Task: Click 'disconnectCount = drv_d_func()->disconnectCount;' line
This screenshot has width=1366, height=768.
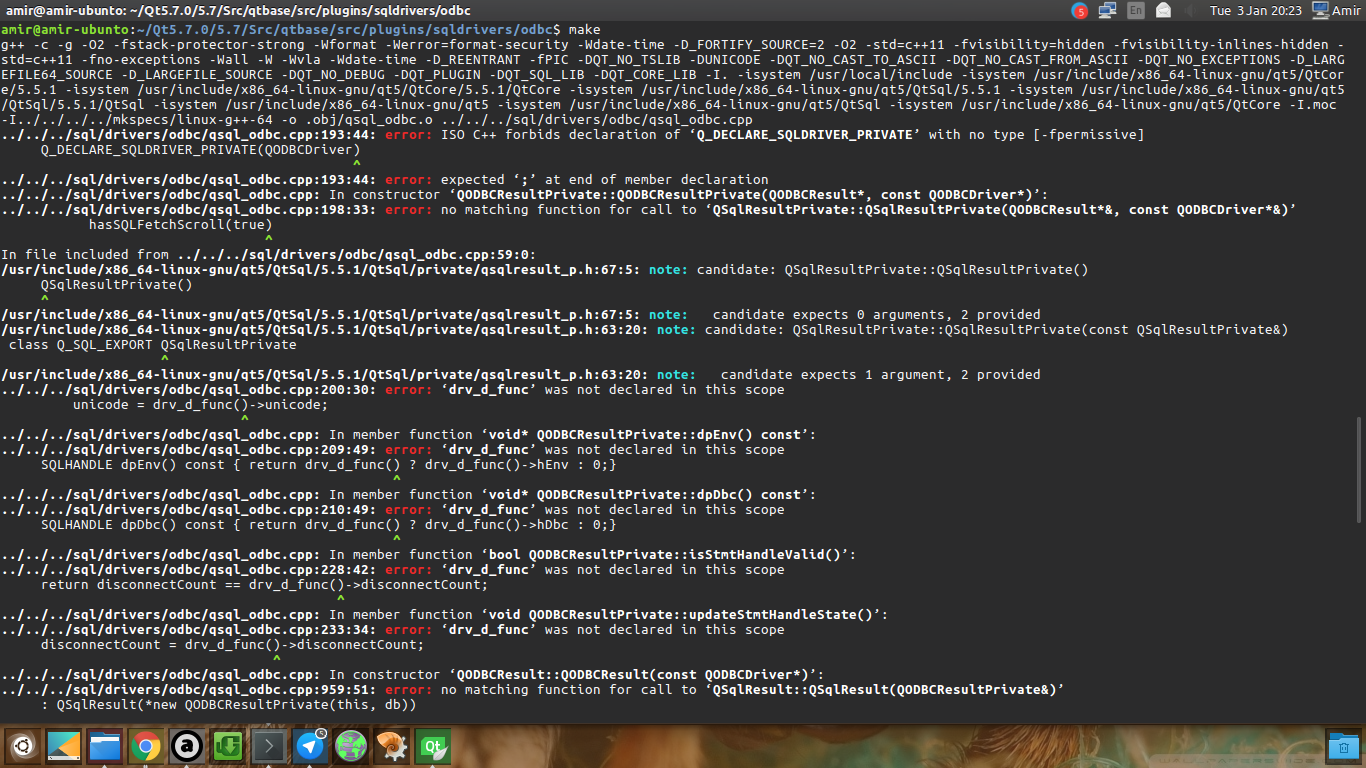Action: [232, 645]
